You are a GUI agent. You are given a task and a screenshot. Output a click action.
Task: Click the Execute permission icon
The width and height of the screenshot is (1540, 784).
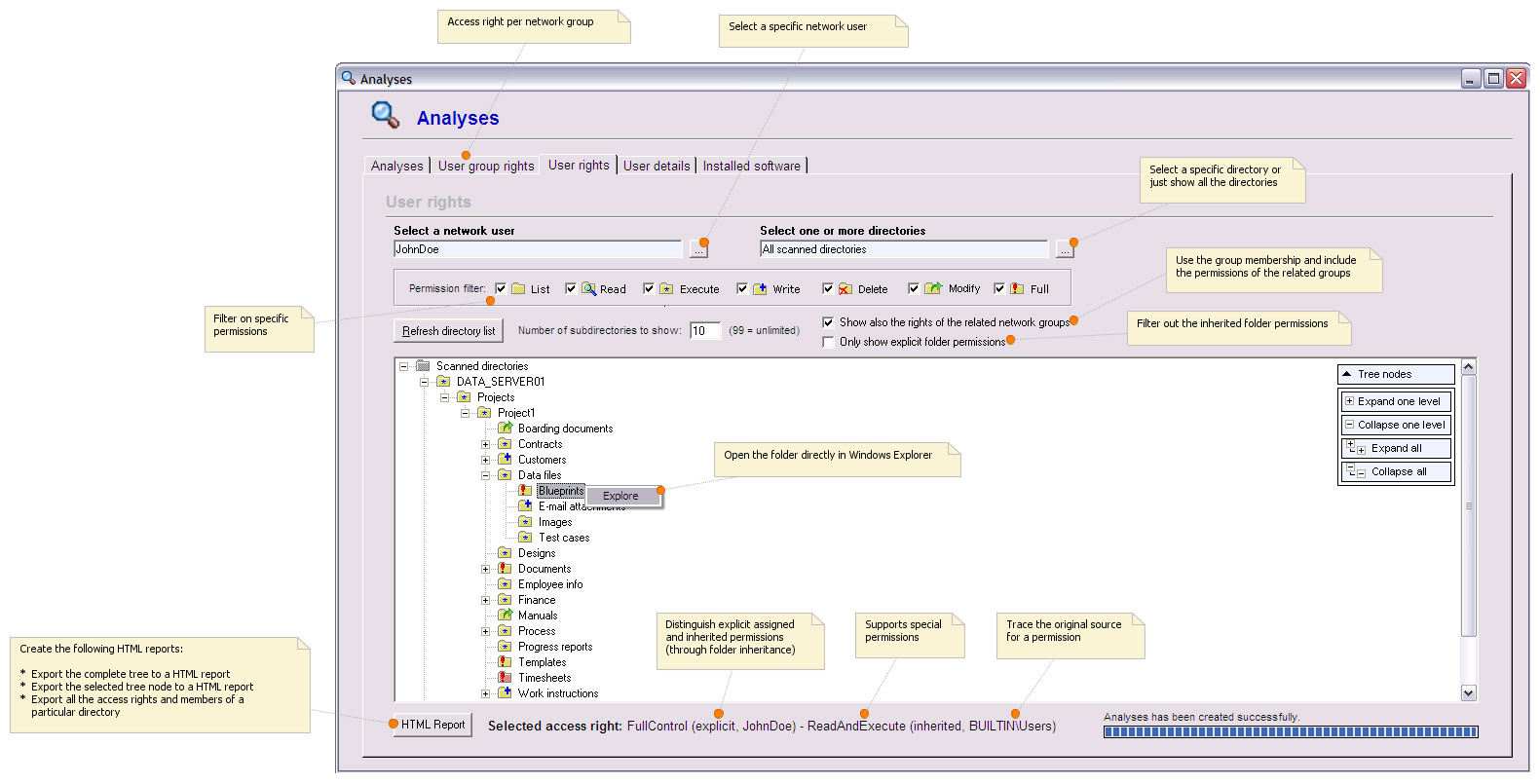pyautogui.click(x=666, y=288)
